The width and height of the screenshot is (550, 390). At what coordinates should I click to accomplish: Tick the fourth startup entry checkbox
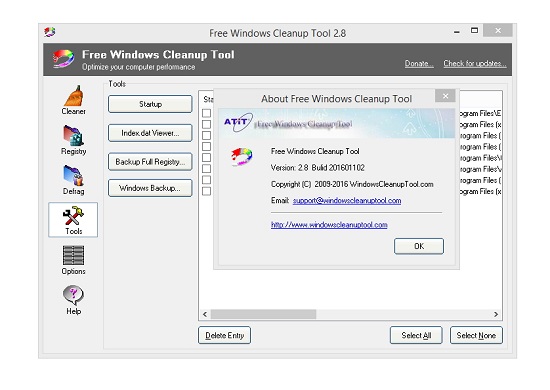point(207,146)
